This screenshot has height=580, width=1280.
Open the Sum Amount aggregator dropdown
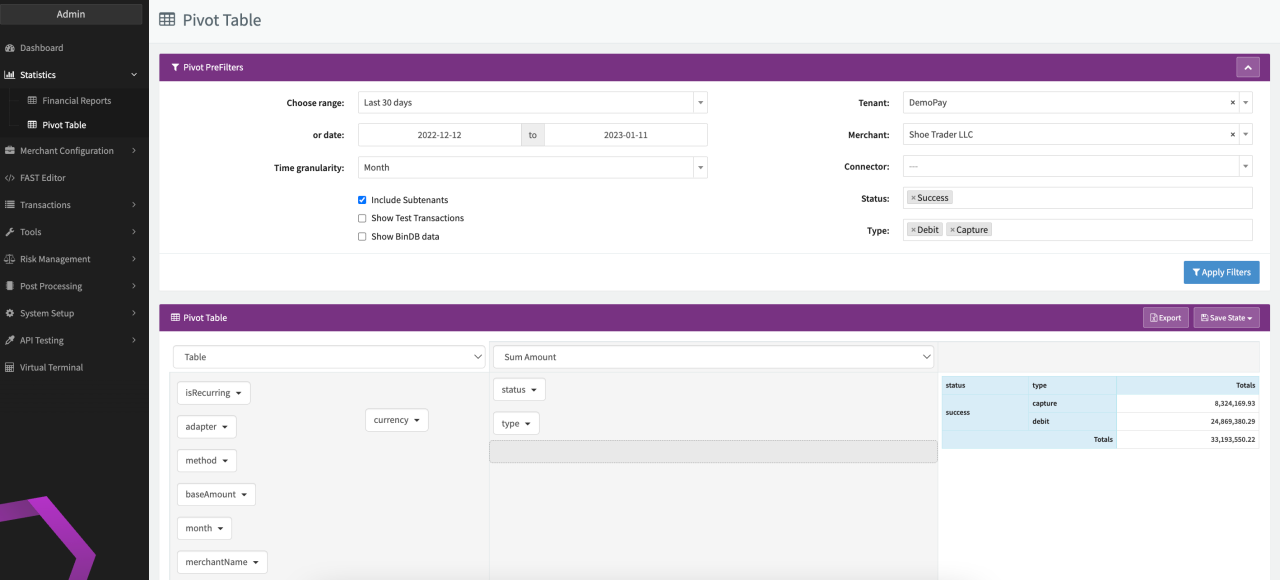coord(713,357)
